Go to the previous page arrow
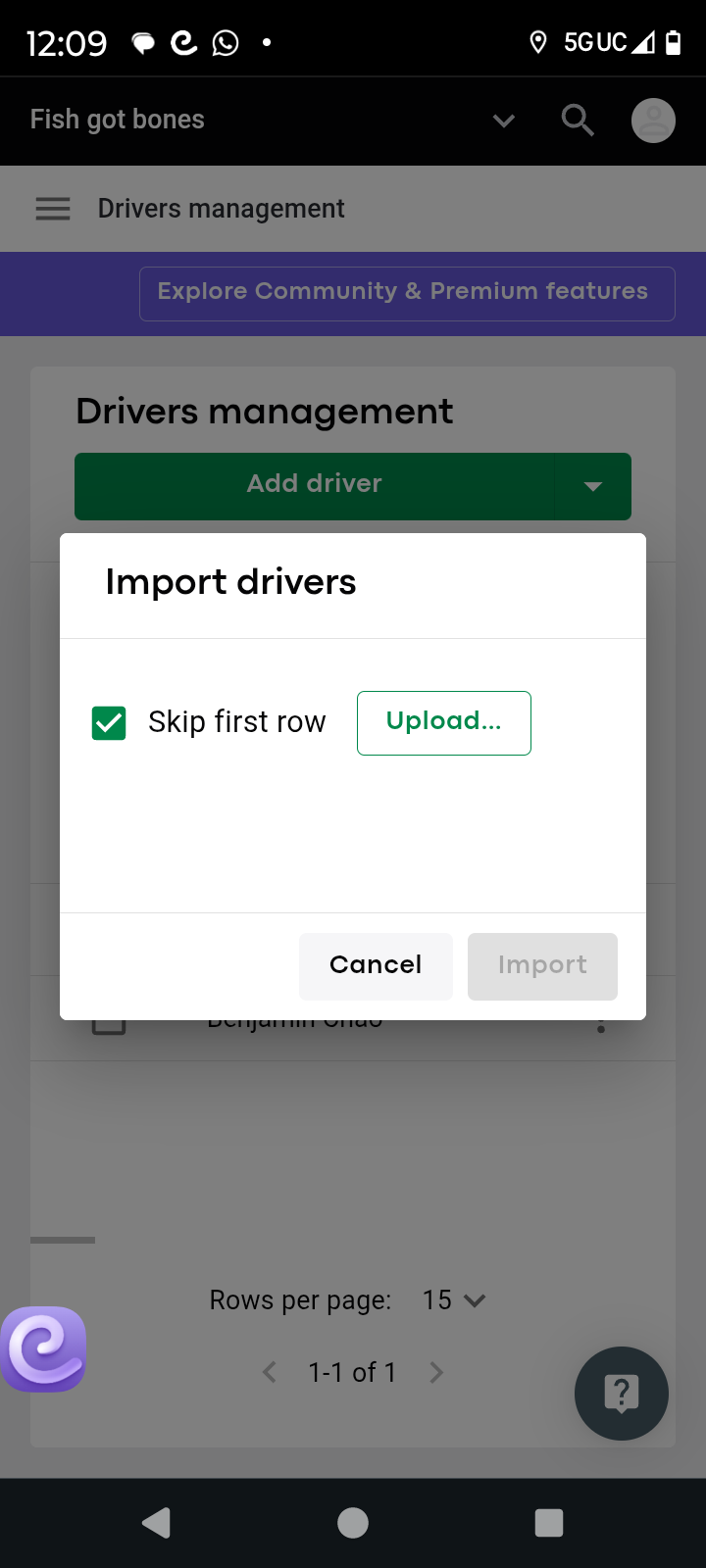706x1568 pixels. 270,1373
